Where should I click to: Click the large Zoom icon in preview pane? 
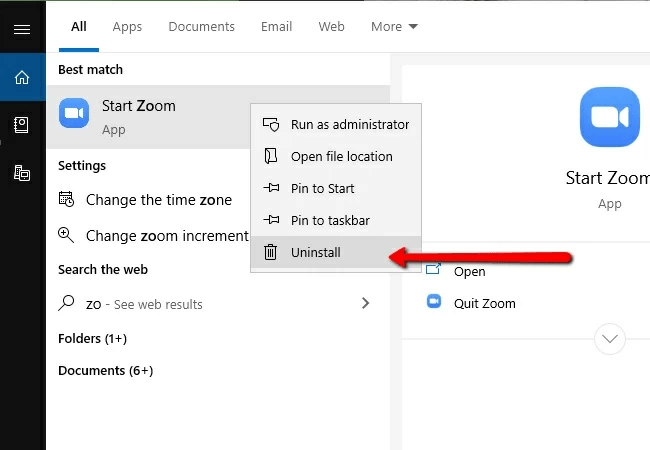point(609,117)
